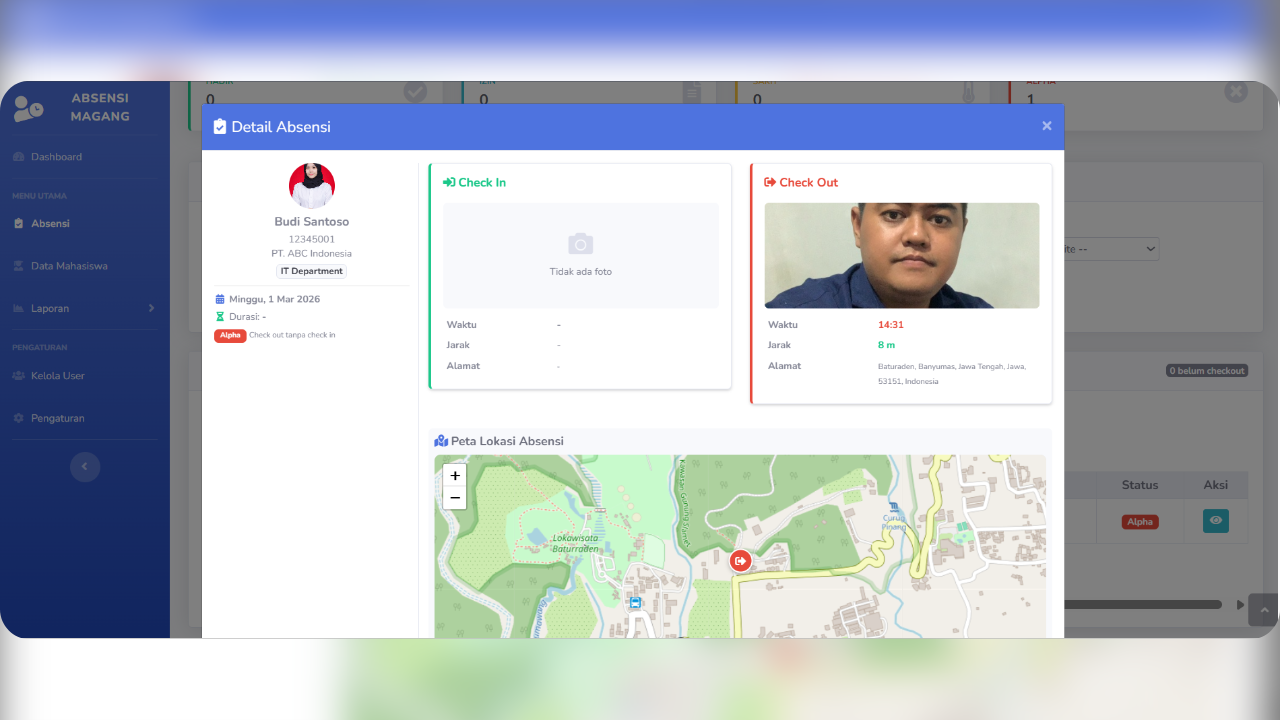Click Budi Santoso's profile avatar
1280x720 pixels.
tap(311, 186)
